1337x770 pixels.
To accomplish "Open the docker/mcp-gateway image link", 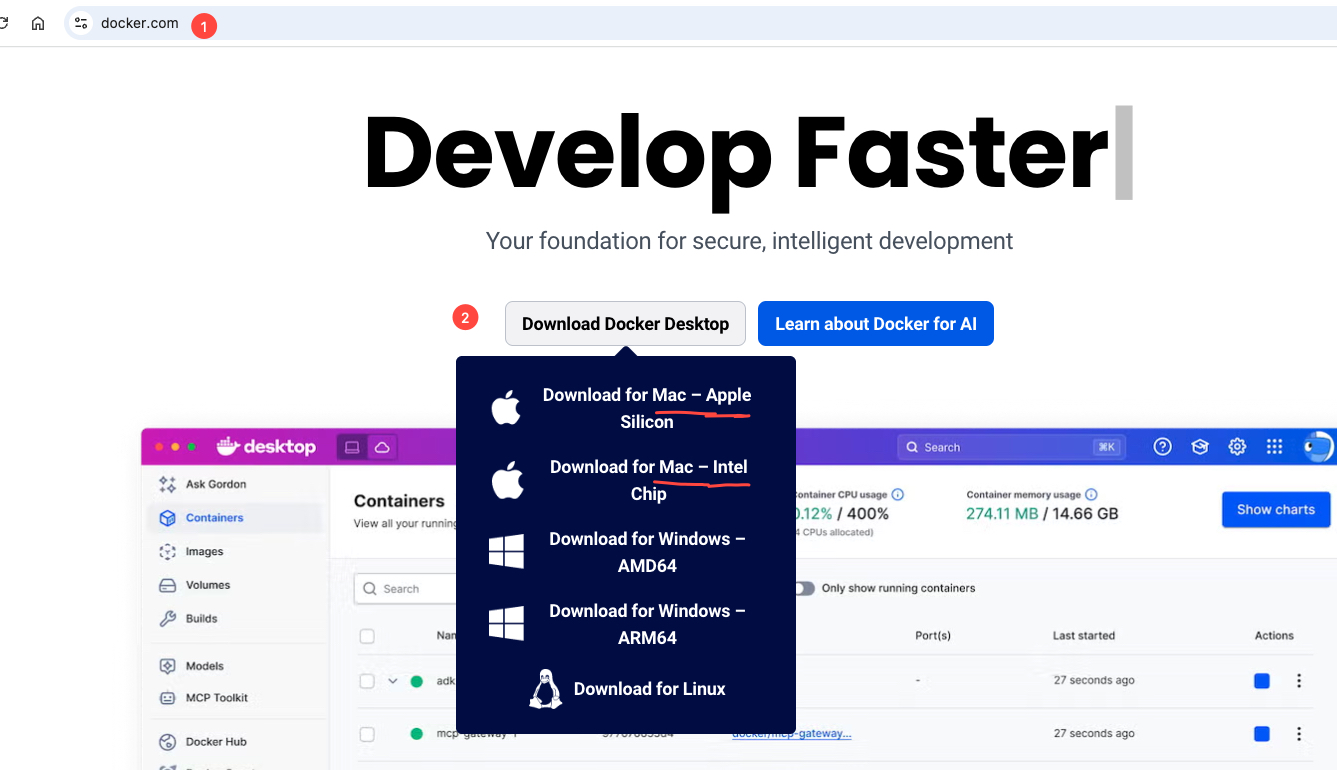I will tap(792, 734).
